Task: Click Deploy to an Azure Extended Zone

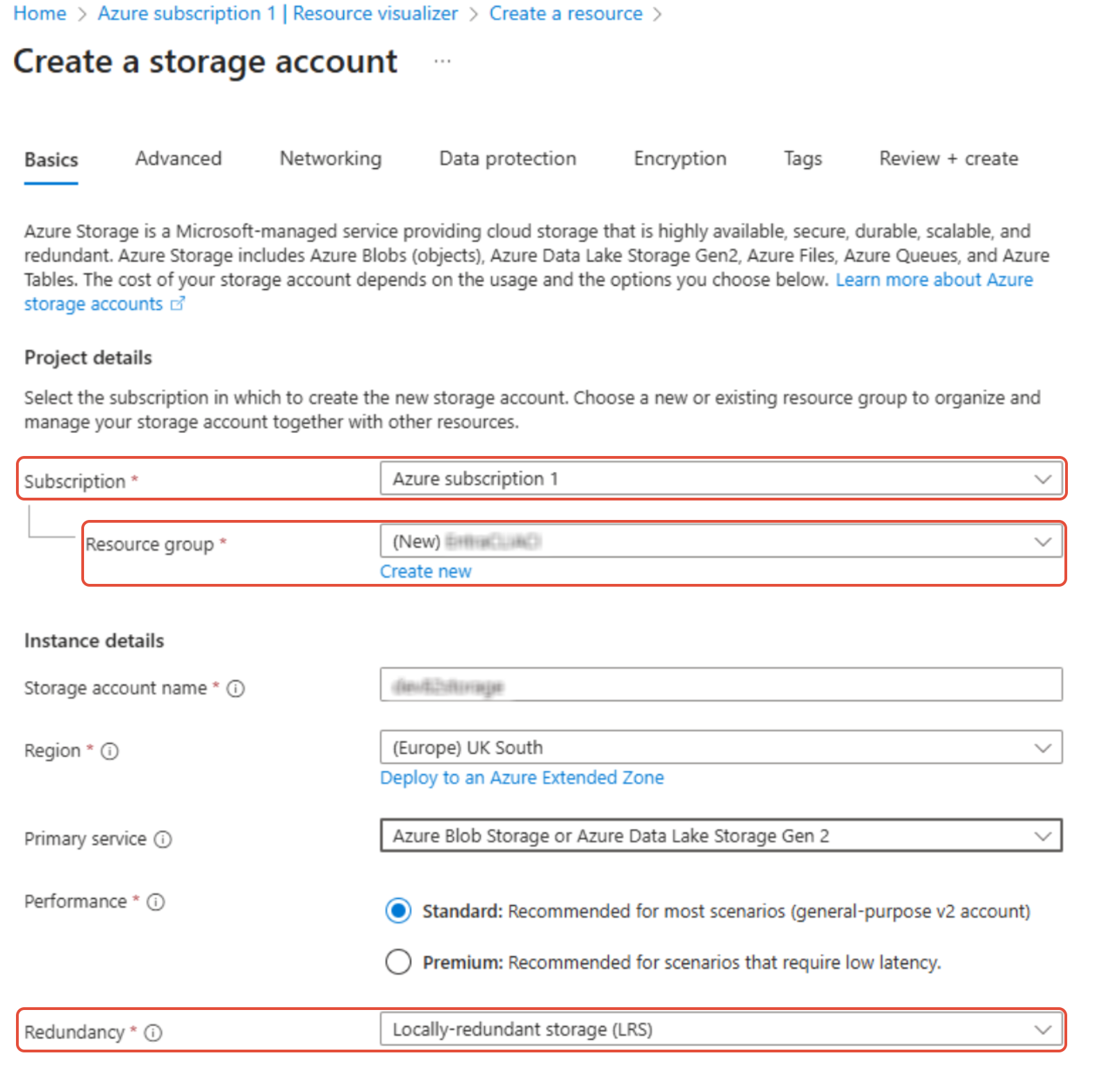Action: pos(522,777)
